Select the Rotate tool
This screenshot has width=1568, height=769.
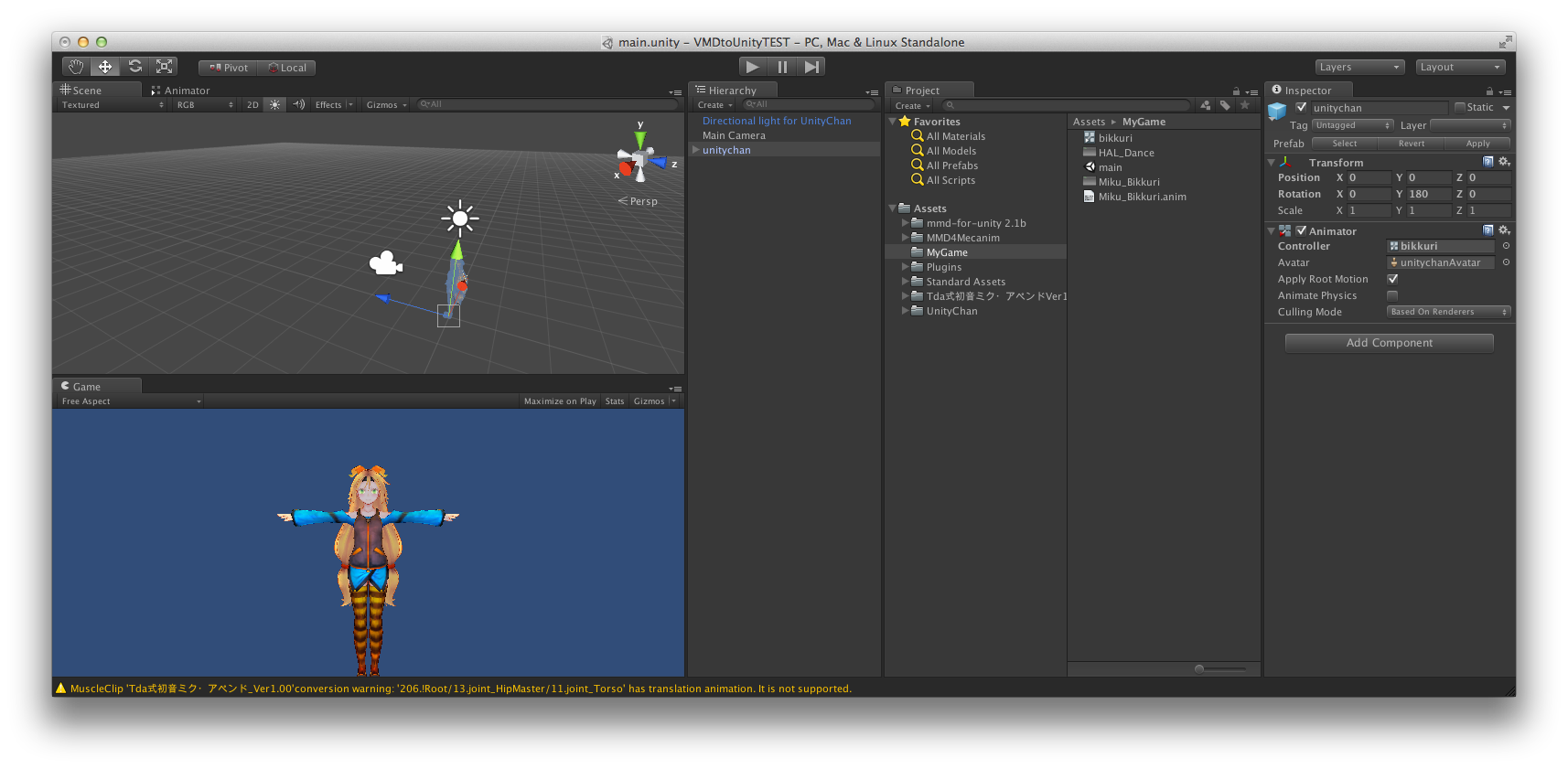(x=135, y=67)
